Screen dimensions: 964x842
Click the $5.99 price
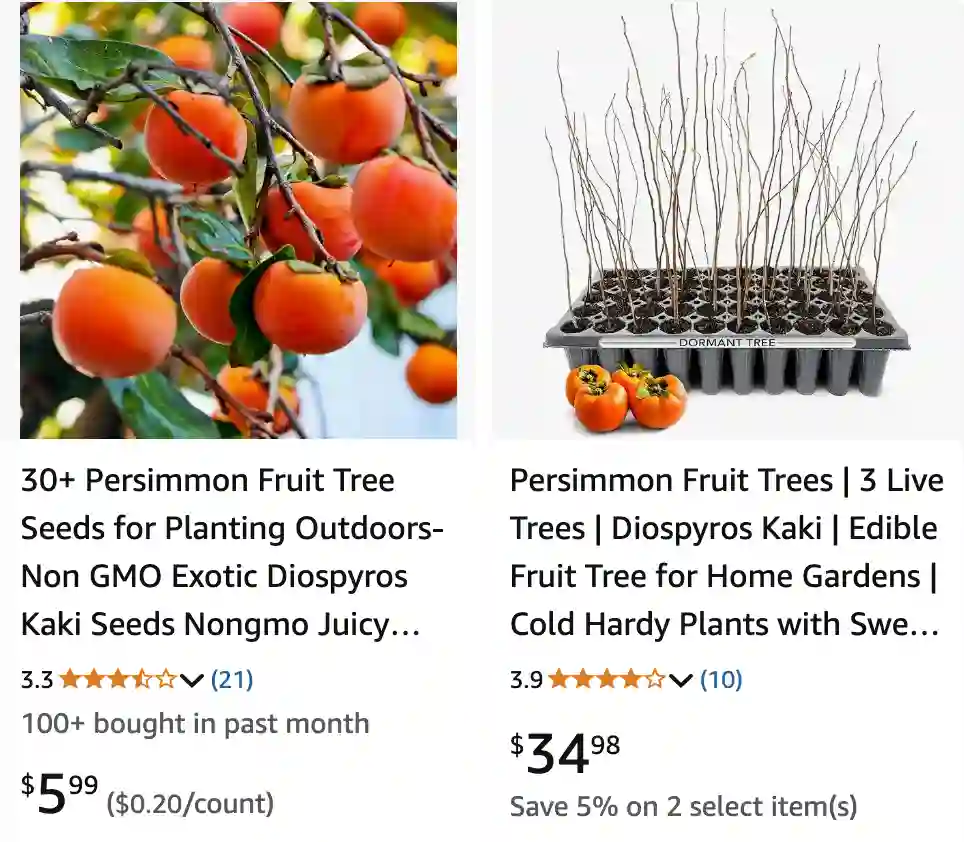click(x=60, y=794)
